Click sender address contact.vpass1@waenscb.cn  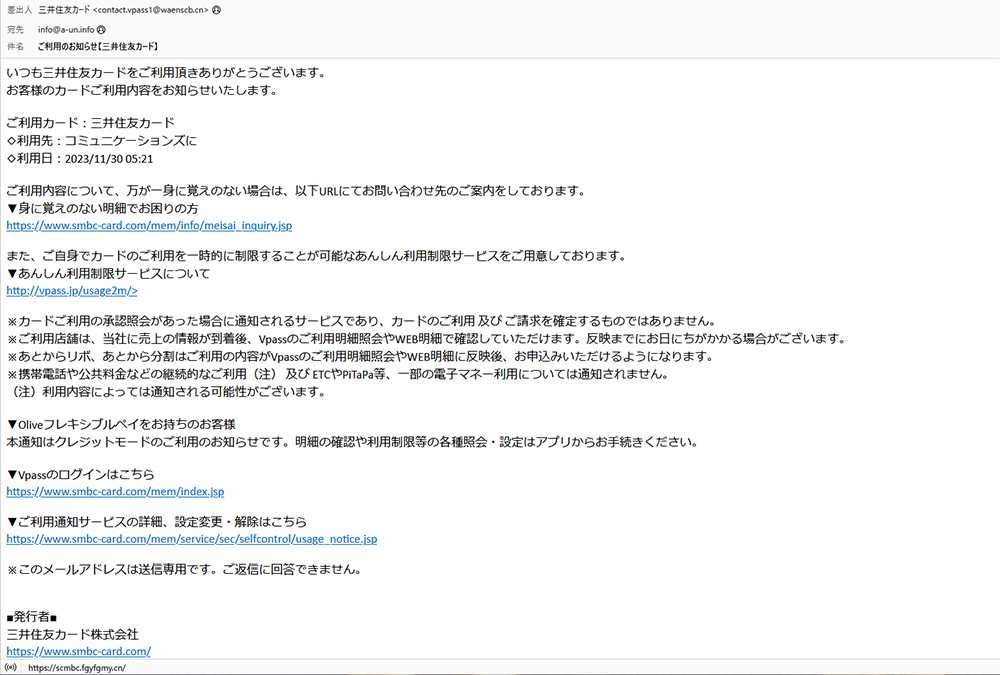coord(151,10)
